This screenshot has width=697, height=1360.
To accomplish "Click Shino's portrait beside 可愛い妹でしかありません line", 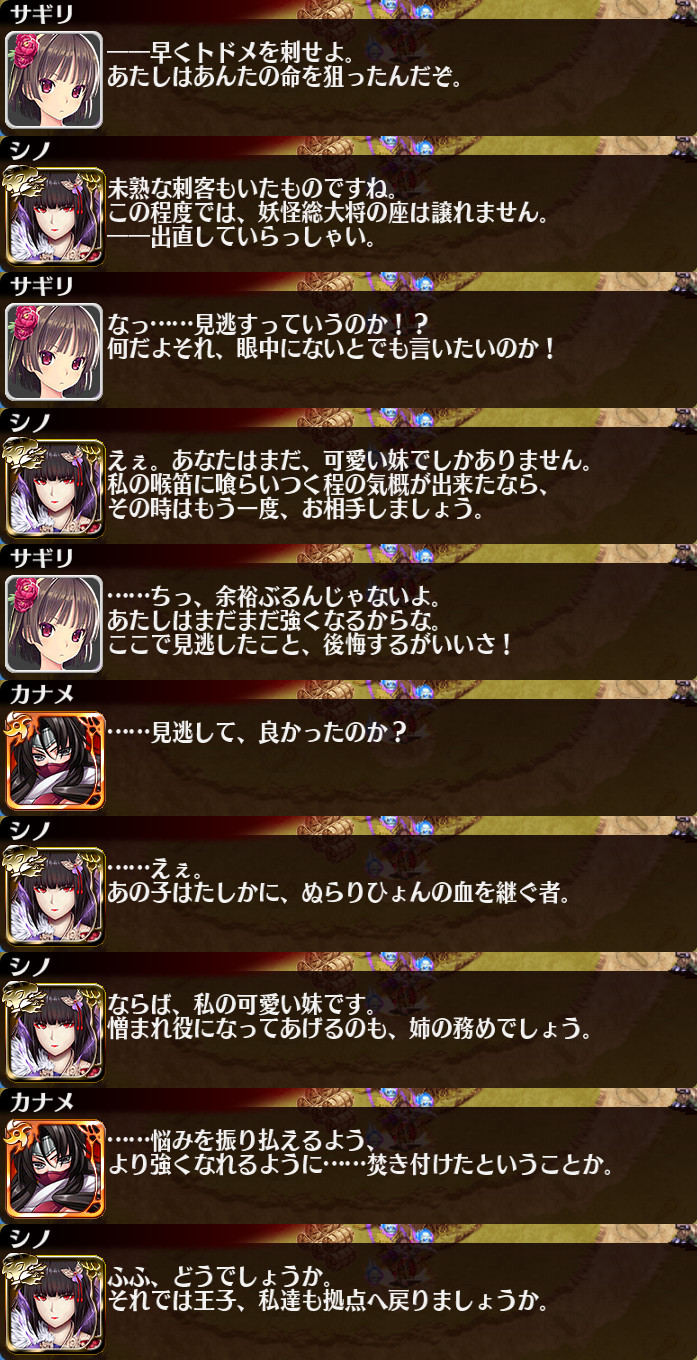I will [54, 488].
